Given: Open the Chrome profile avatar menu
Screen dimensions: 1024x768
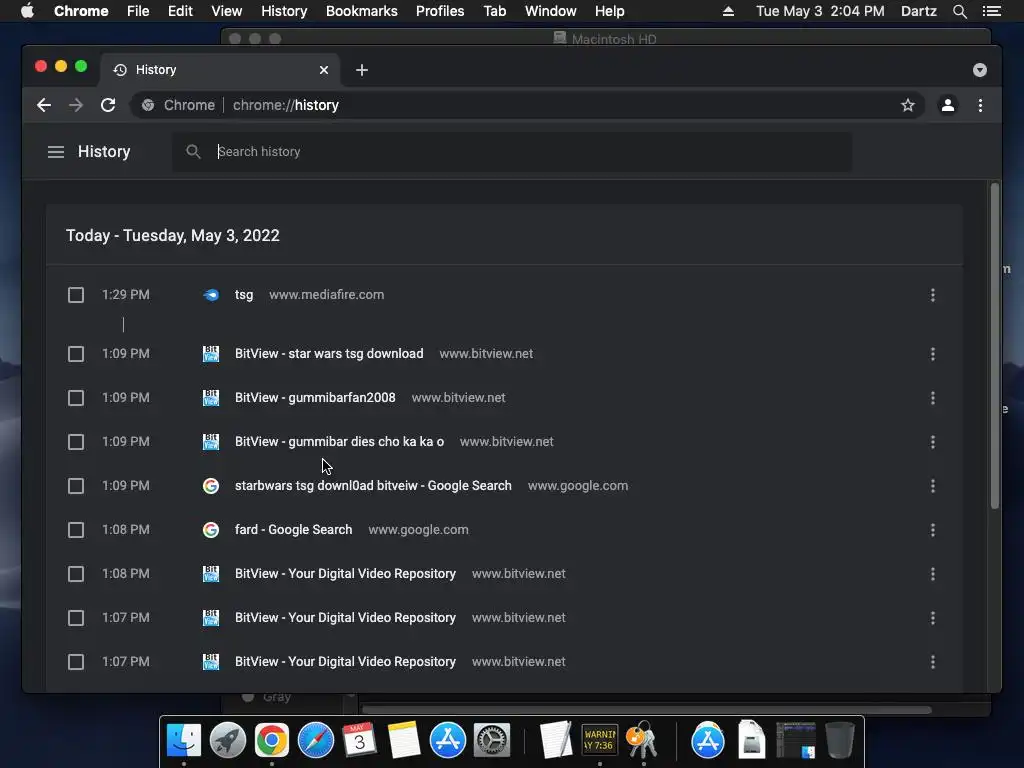Looking at the screenshot, I should (948, 105).
